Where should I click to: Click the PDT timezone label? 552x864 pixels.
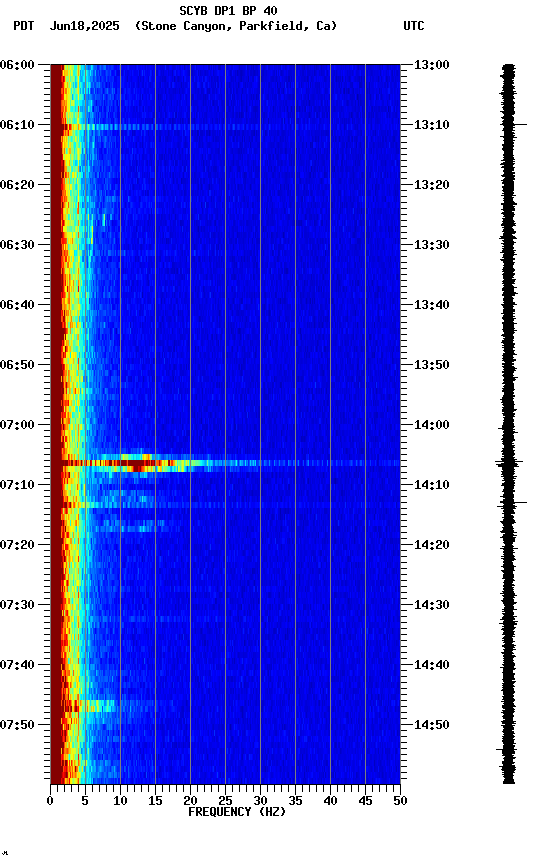[23, 26]
